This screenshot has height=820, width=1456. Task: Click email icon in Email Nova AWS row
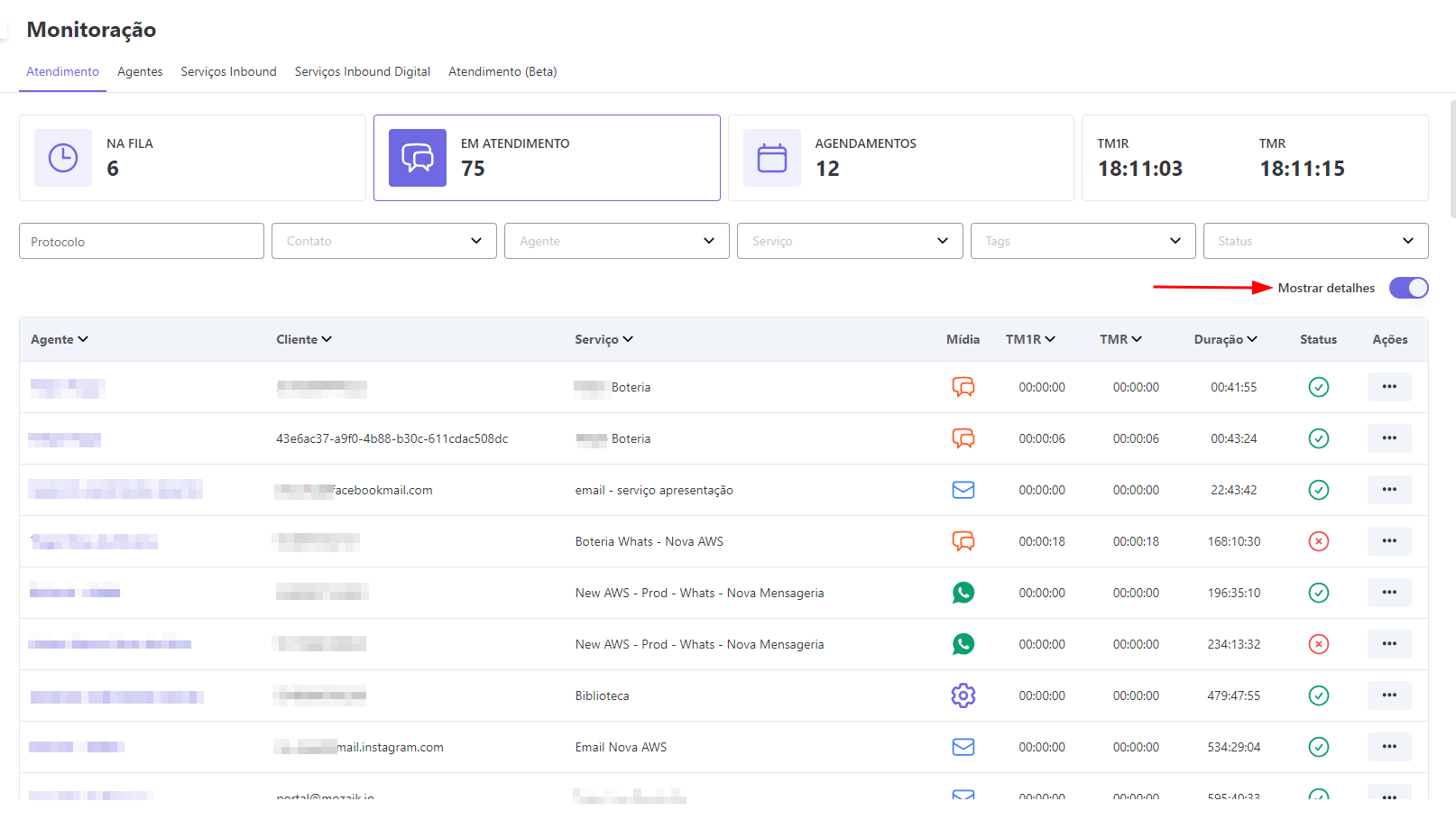point(963,747)
